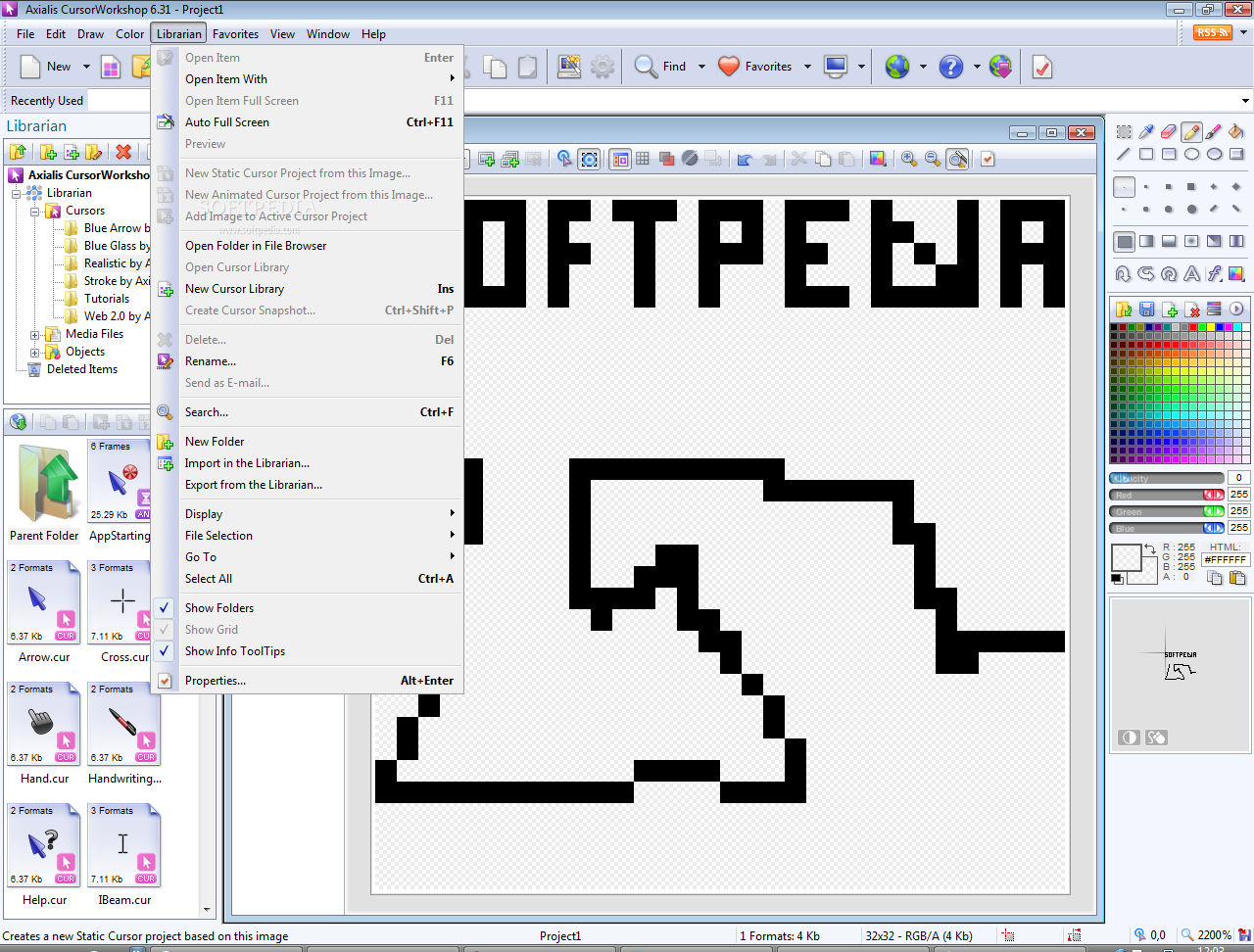Choose the Line drawing tool
The width and height of the screenshot is (1254, 952).
point(1124,154)
